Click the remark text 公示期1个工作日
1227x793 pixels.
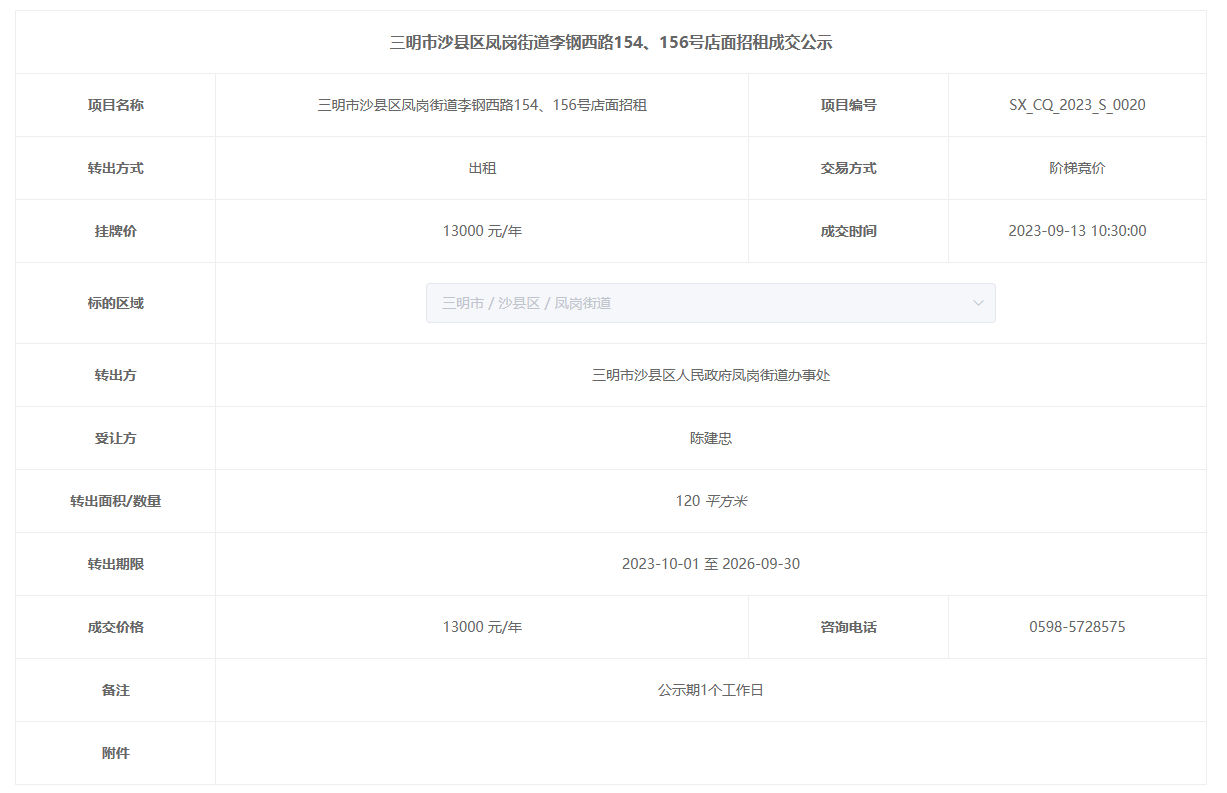coord(710,690)
